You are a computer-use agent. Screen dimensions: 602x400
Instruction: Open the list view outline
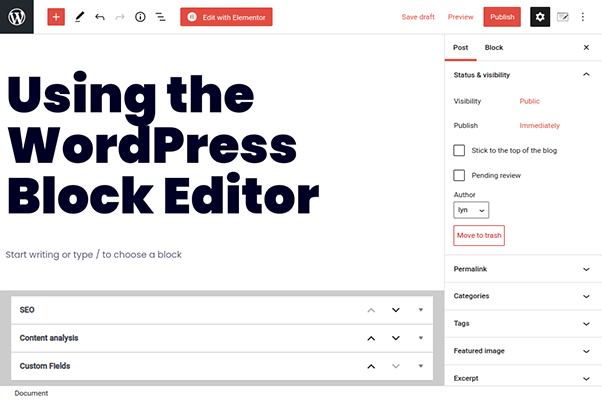point(160,17)
